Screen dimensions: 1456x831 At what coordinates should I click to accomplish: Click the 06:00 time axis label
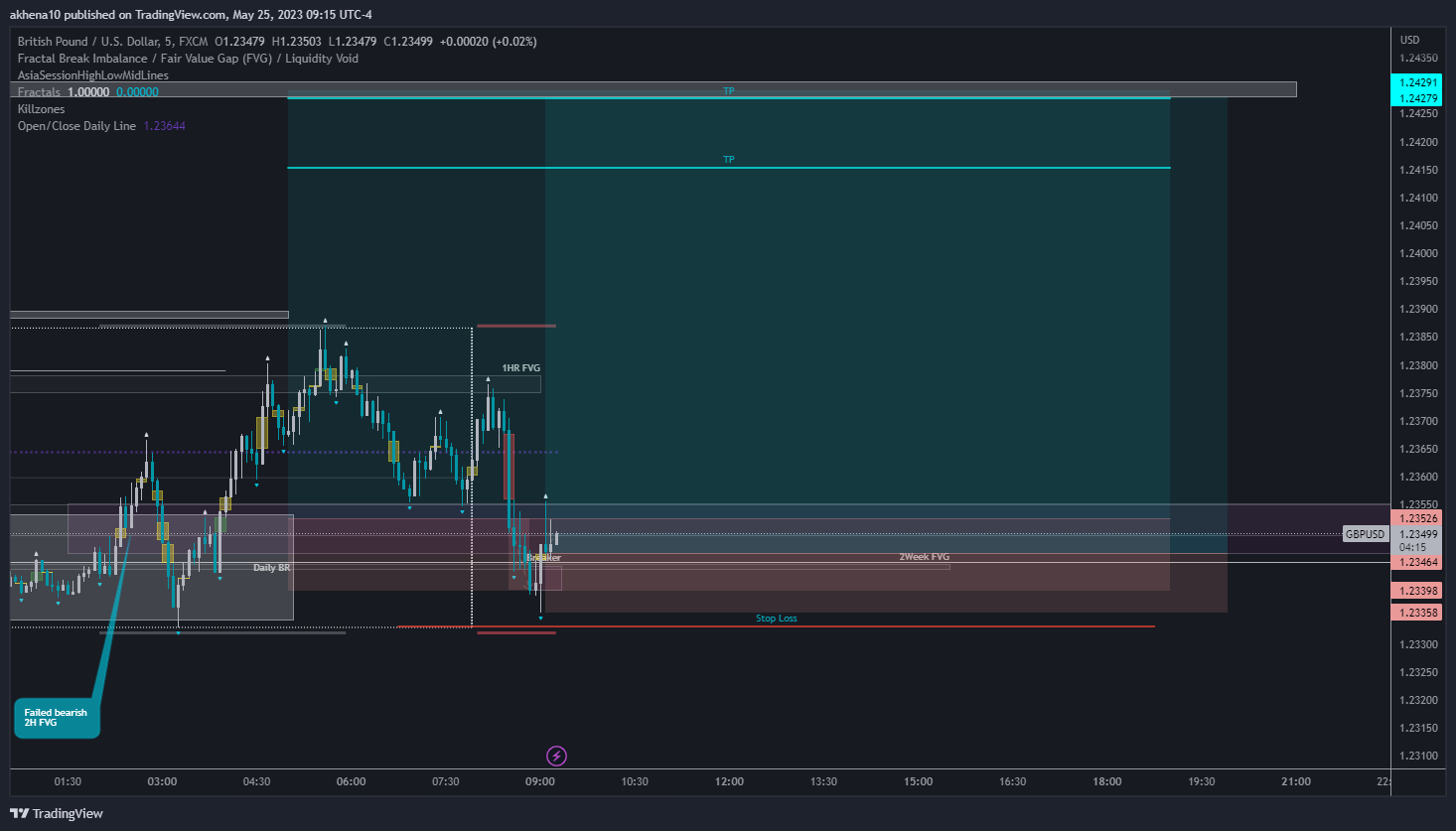[x=351, y=781]
